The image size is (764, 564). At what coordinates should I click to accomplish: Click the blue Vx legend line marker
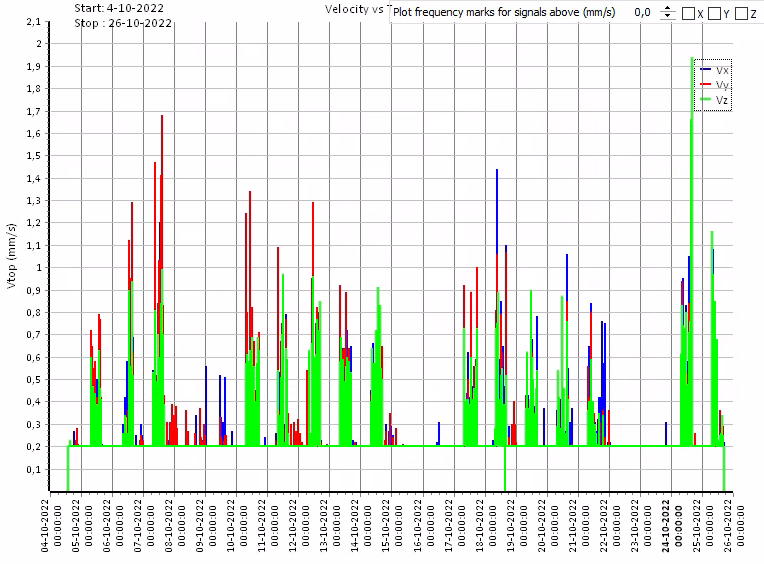click(706, 70)
